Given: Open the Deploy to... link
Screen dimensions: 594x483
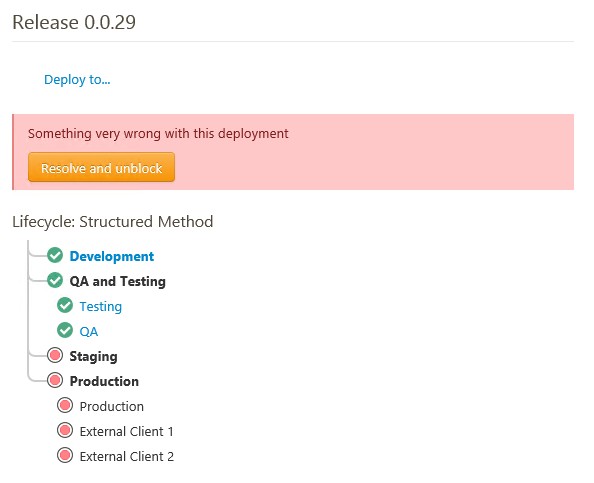Looking at the screenshot, I should [77, 80].
